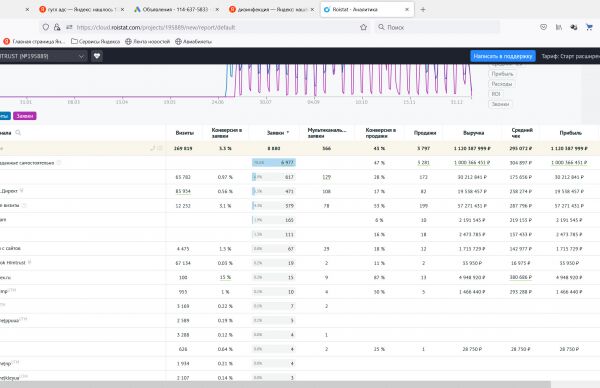
Task: Click the shopping cart extension icon
Action: [589, 27]
